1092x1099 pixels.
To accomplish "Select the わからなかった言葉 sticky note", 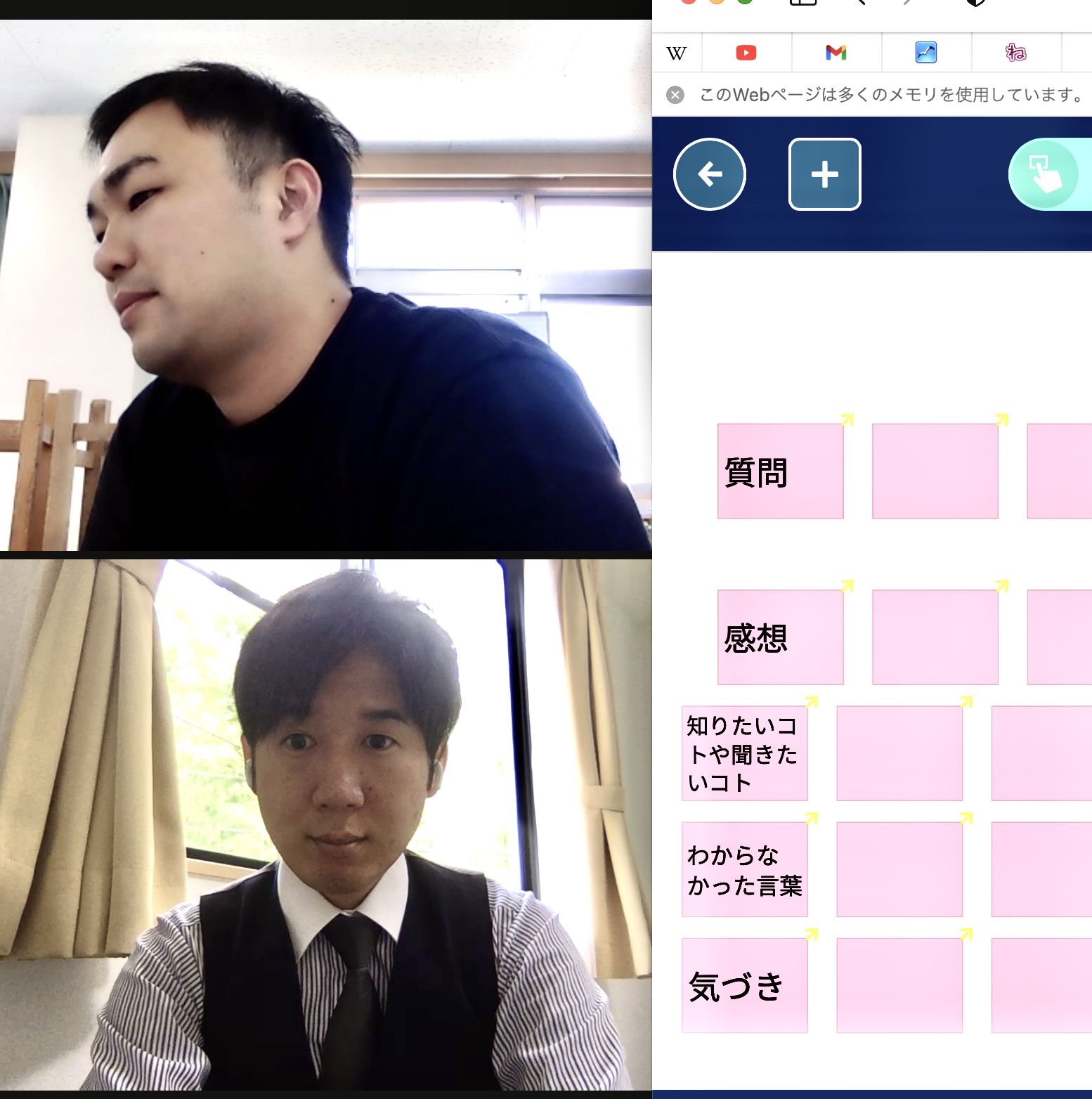I will coord(745,869).
